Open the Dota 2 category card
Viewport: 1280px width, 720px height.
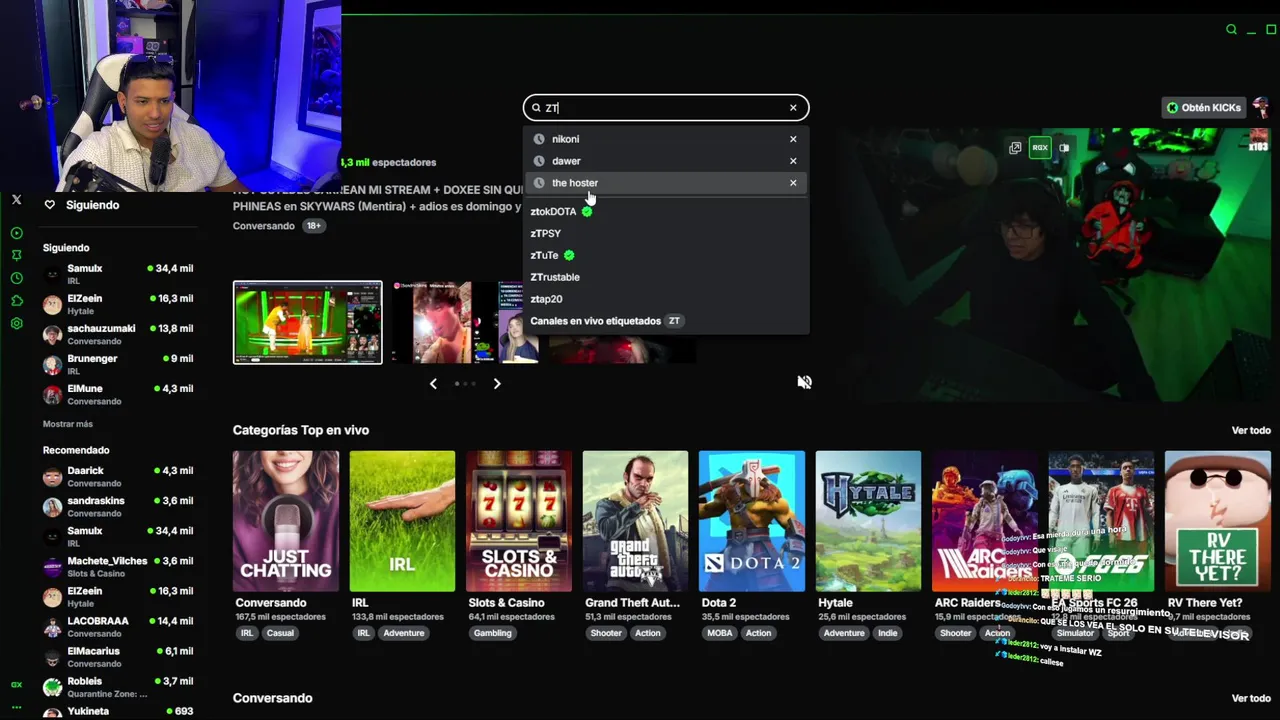click(x=752, y=521)
